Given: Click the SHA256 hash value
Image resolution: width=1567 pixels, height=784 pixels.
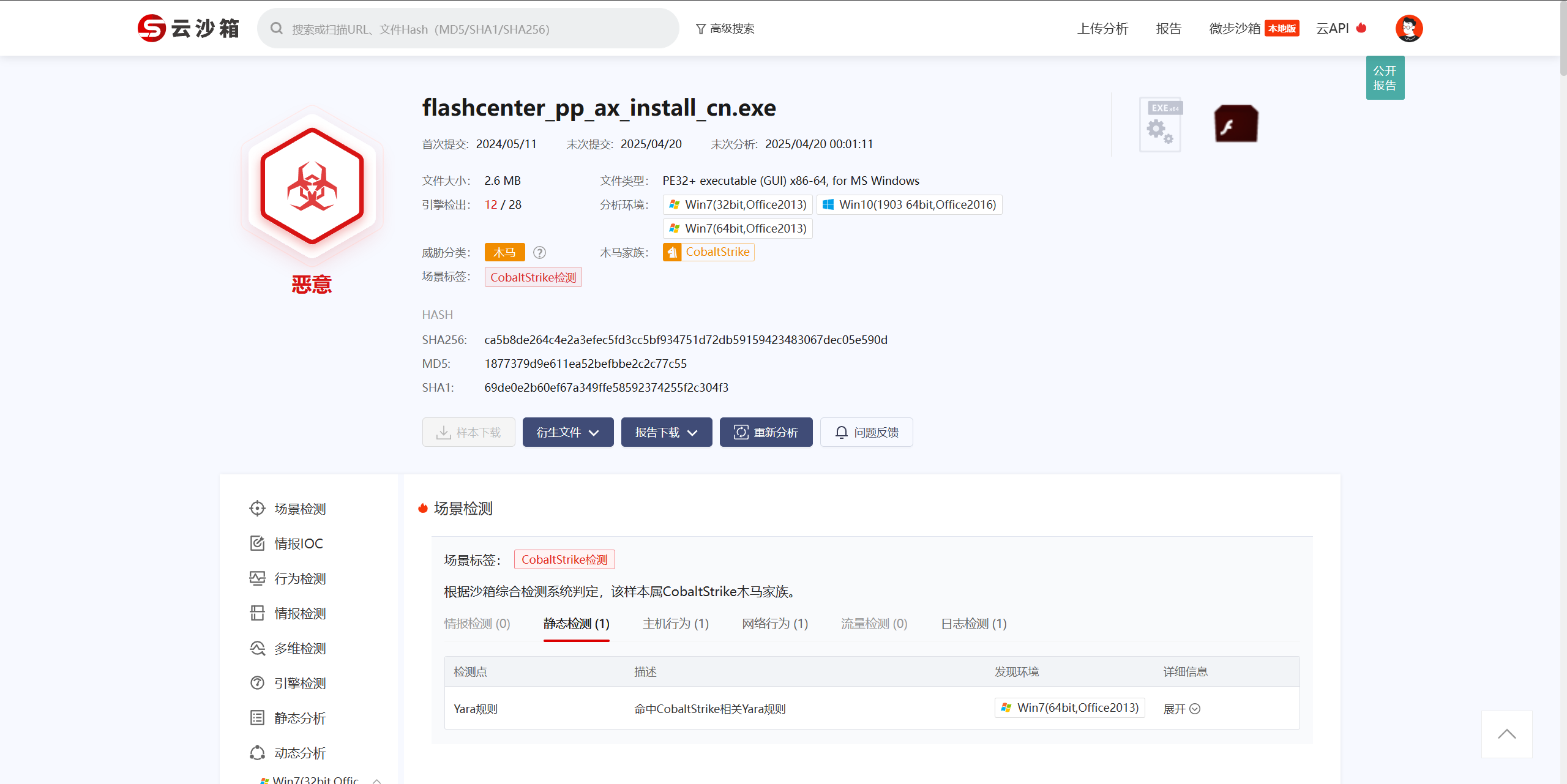Looking at the screenshot, I should (686, 340).
